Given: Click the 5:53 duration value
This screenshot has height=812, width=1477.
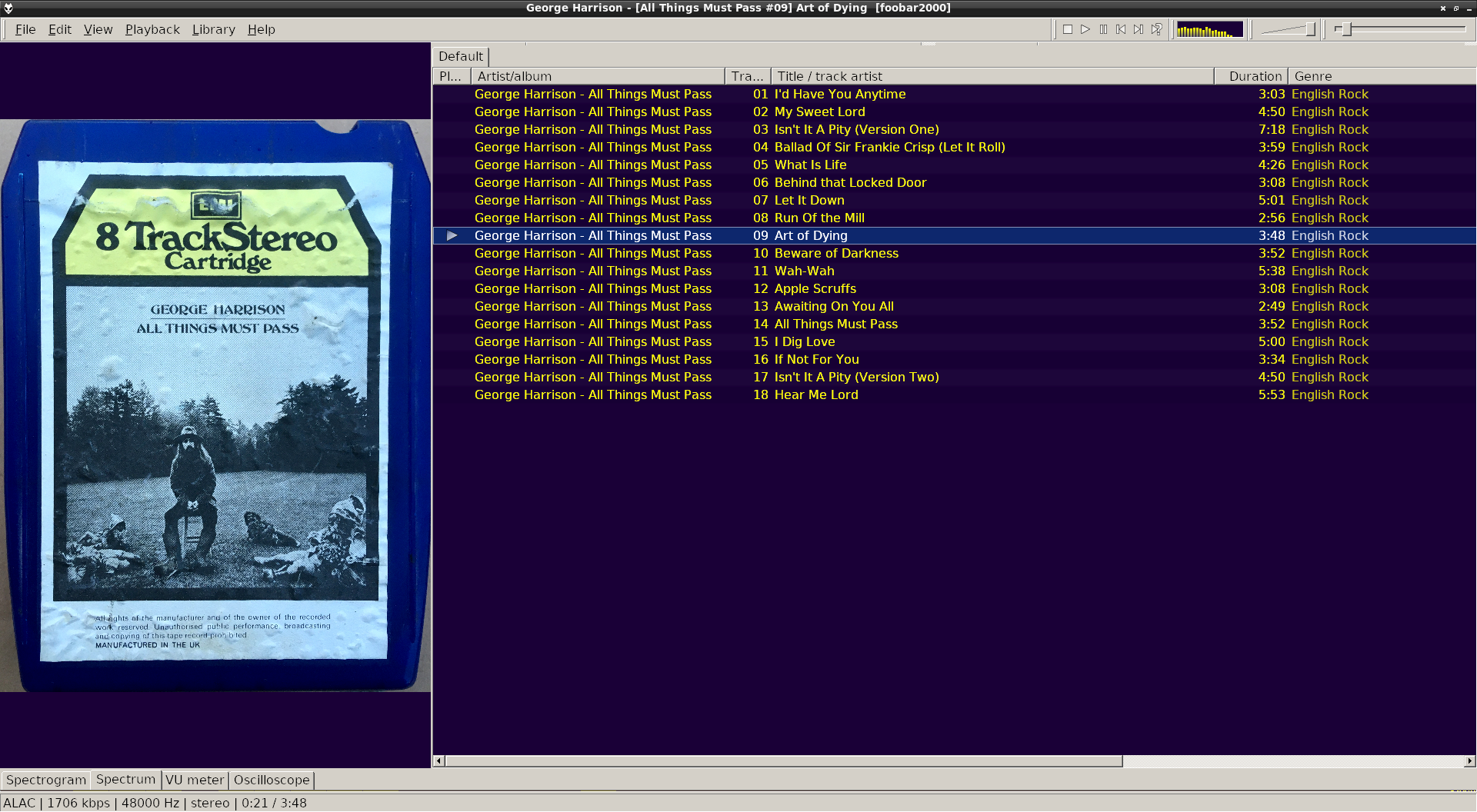Looking at the screenshot, I should point(1272,394).
